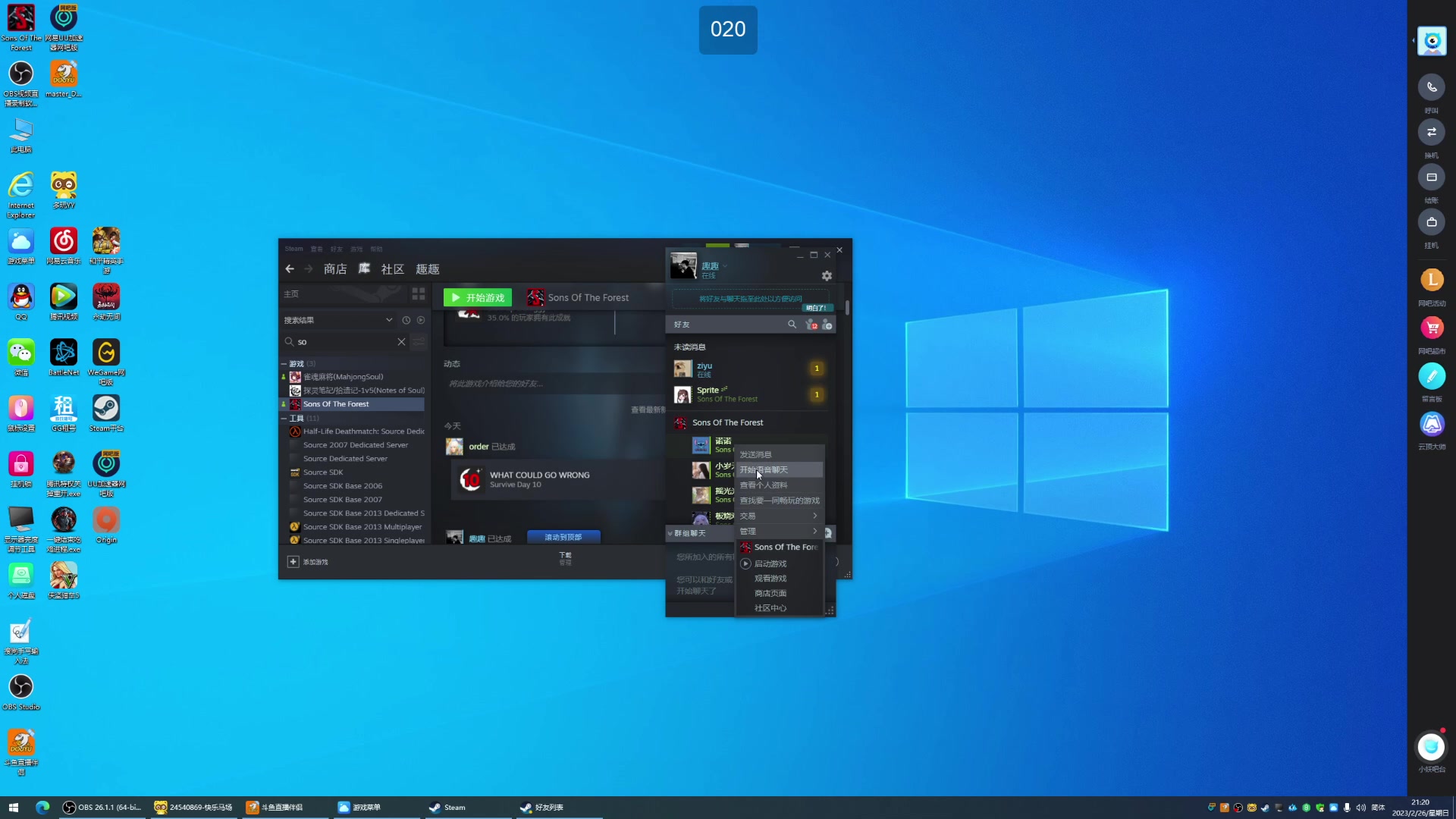Screen dimensions: 1456x819
Task: Collapse the 群组聊天 section
Action: pos(670,533)
